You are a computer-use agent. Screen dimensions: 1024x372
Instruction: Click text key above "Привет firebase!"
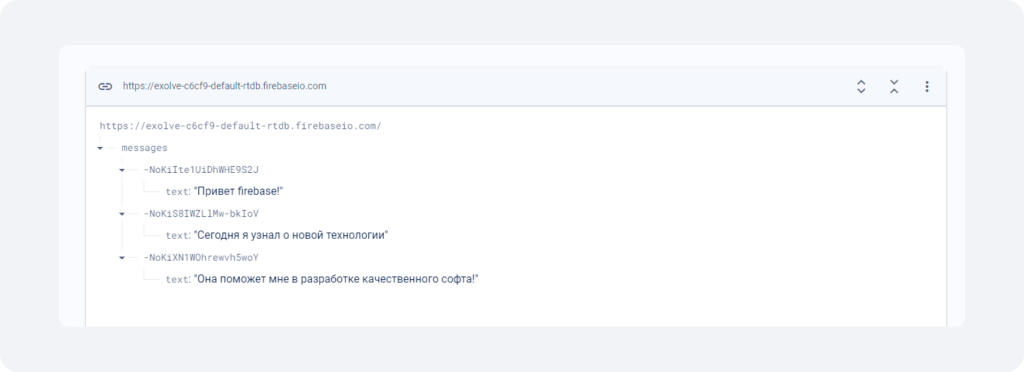coord(178,192)
